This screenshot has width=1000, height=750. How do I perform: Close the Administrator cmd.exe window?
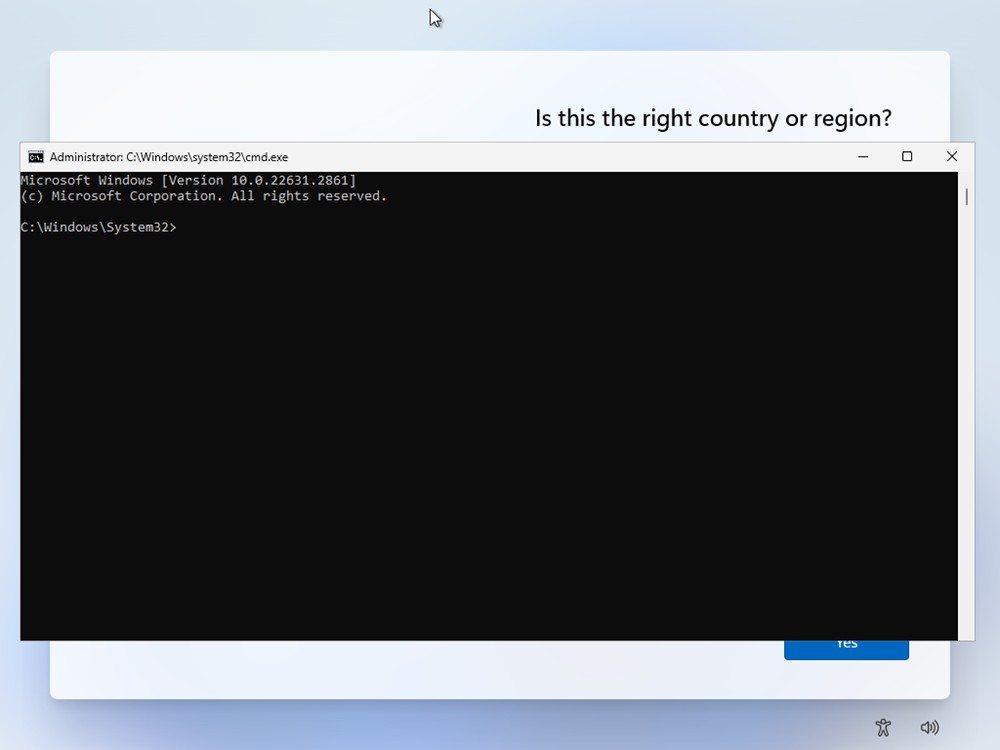(x=951, y=157)
